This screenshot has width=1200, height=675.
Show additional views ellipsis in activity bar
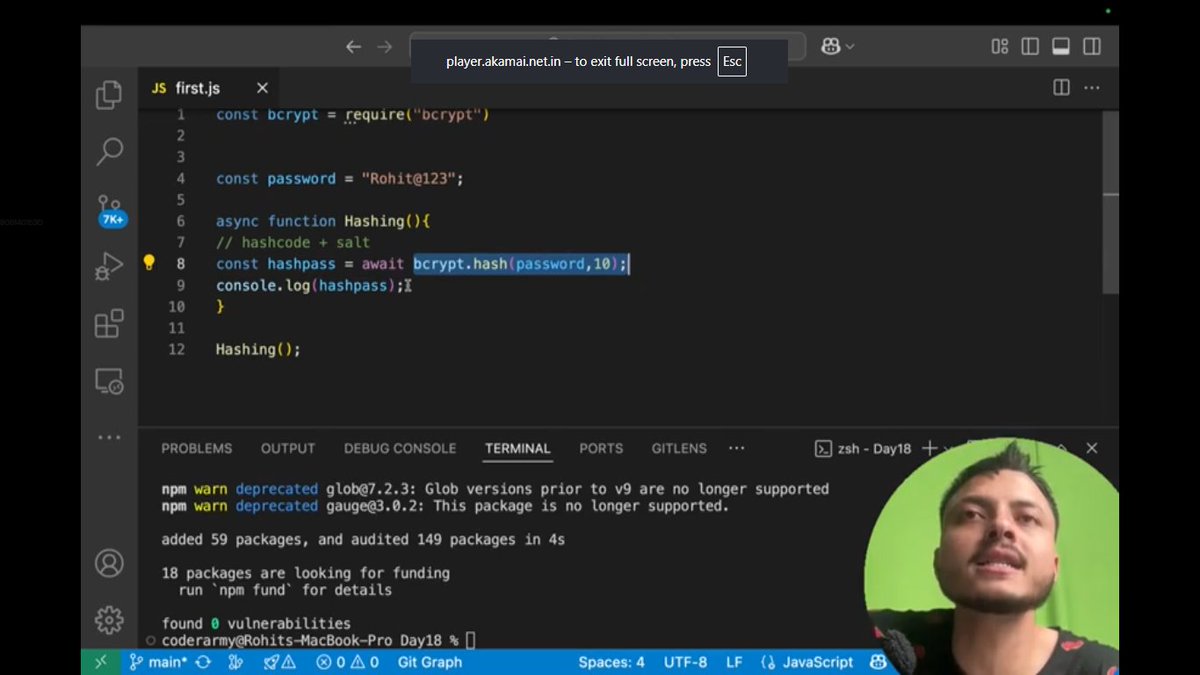pyautogui.click(x=109, y=437)
